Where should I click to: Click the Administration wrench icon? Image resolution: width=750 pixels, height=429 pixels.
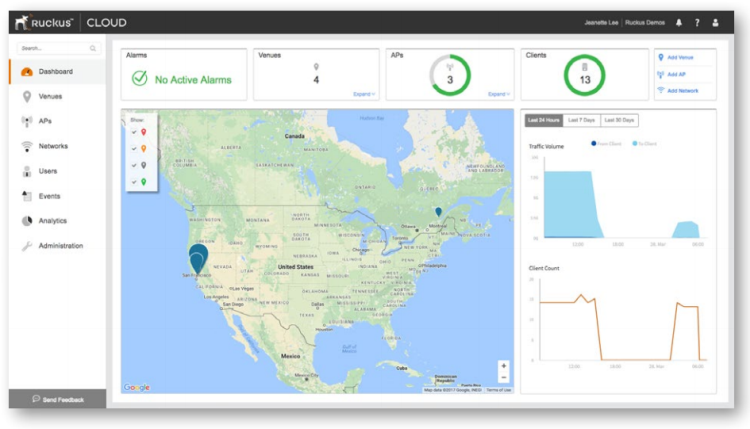(26, 246)
